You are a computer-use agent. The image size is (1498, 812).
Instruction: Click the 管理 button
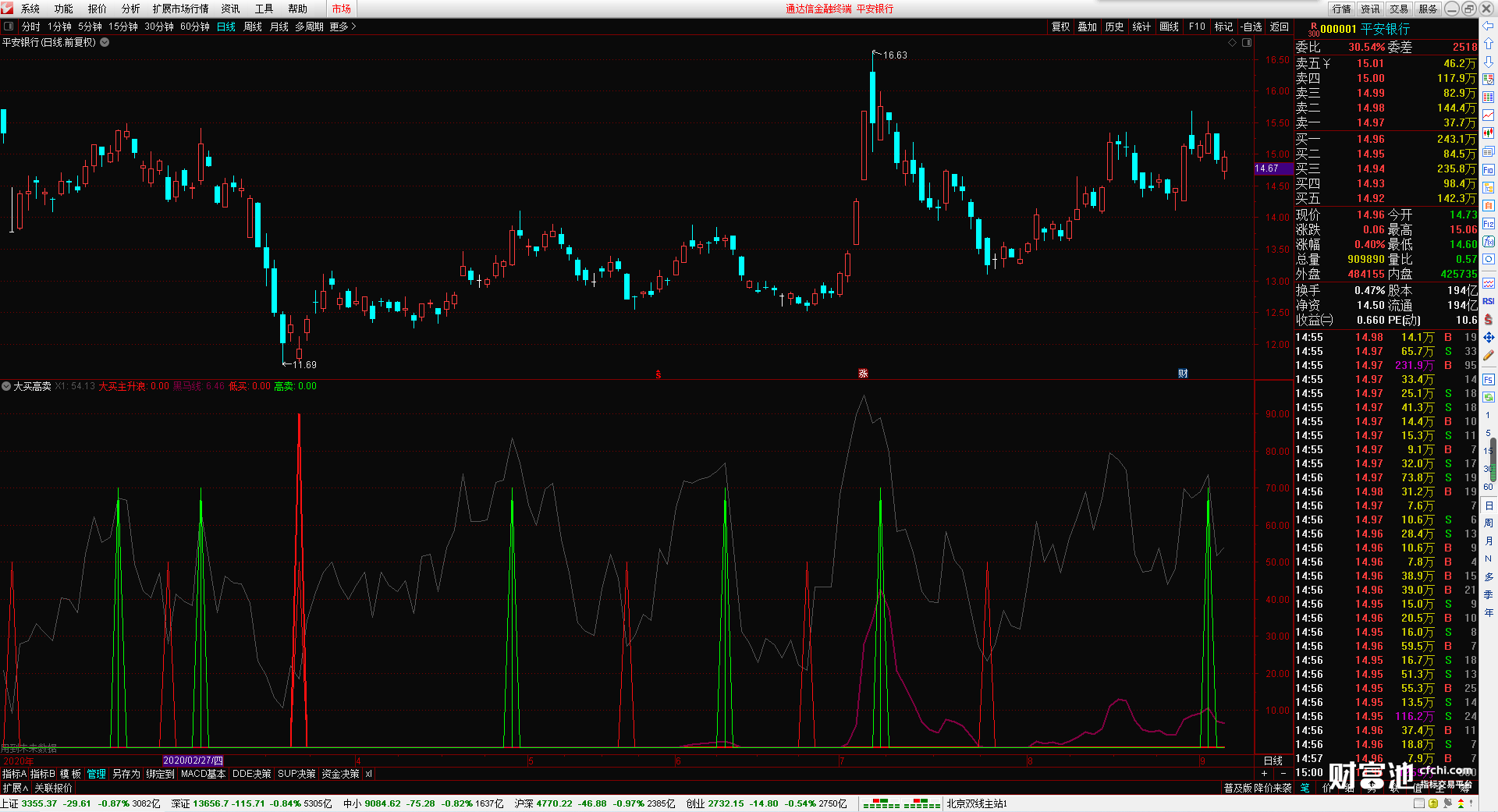(97, 774)
